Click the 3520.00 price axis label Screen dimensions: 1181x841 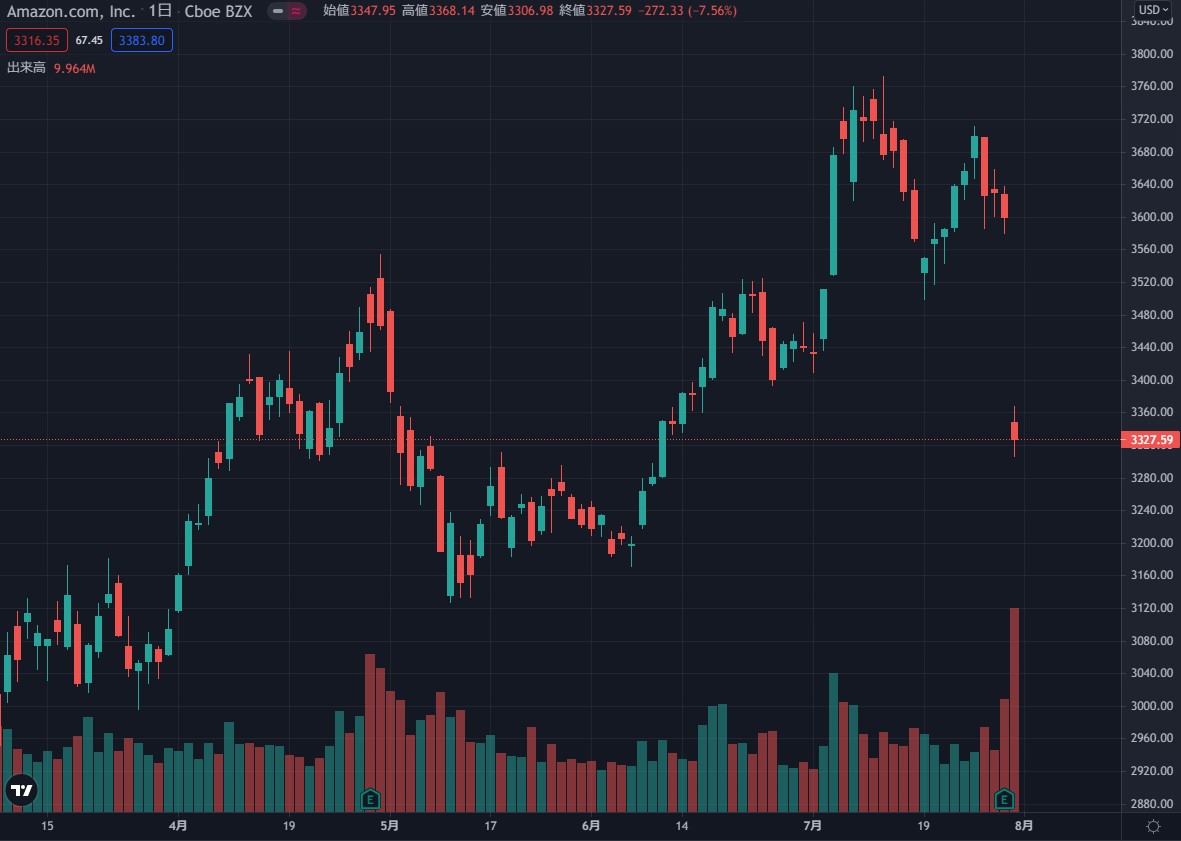[x=1152, y=282]
